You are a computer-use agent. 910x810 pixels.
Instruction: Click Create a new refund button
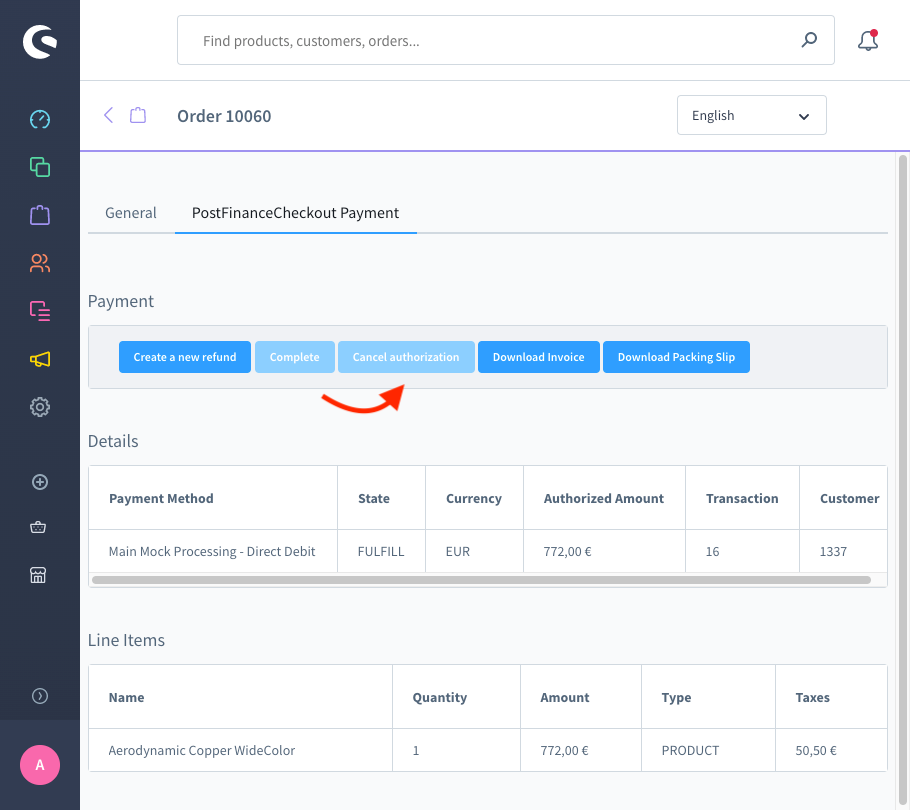(x=185, y=357)
